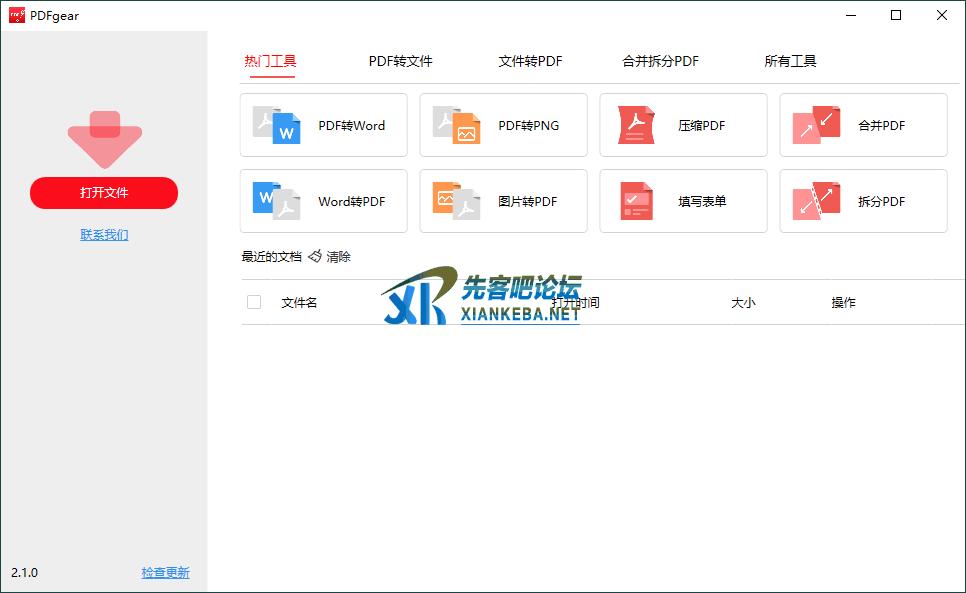The width and height of the screenshot is (966, 593).
Task: Select the 压缩PDF compress icon
Action: coord(636,126)
